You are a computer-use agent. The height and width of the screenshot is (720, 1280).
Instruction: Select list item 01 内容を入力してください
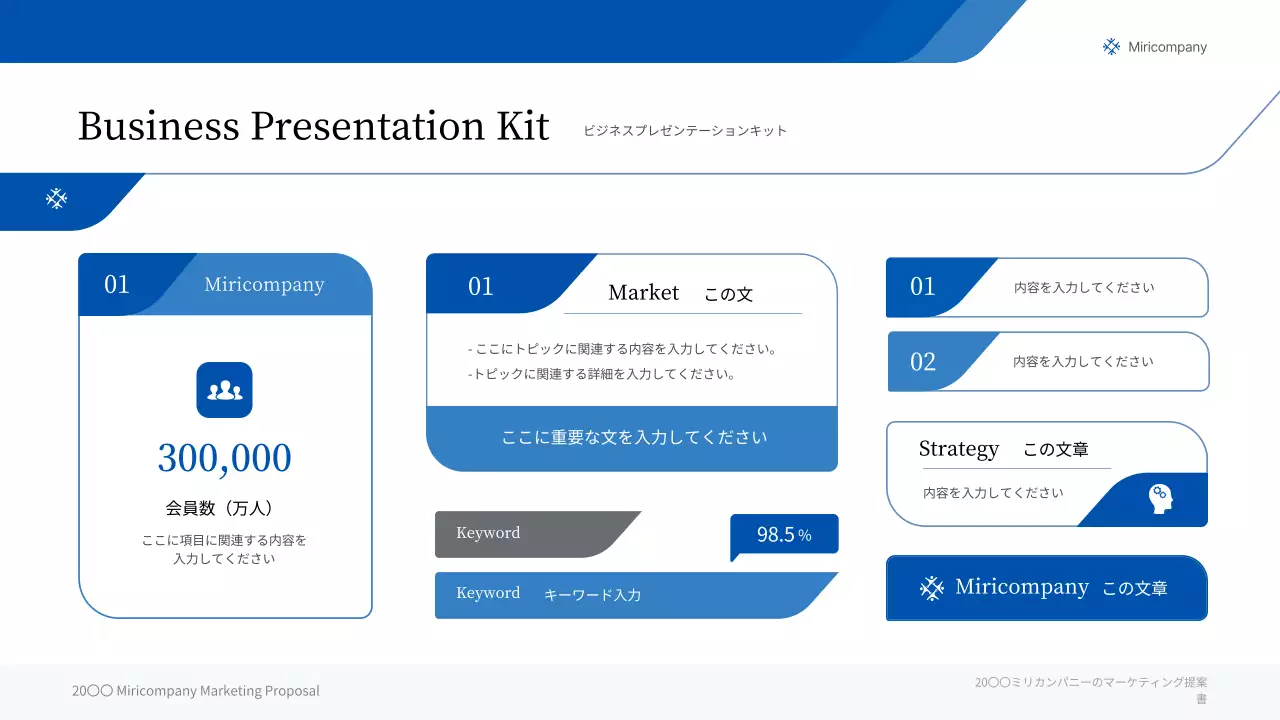1084,288
